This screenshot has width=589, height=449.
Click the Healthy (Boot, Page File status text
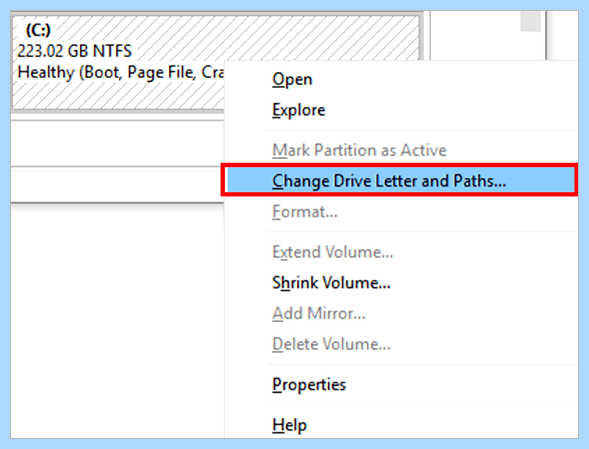[121, 73]
